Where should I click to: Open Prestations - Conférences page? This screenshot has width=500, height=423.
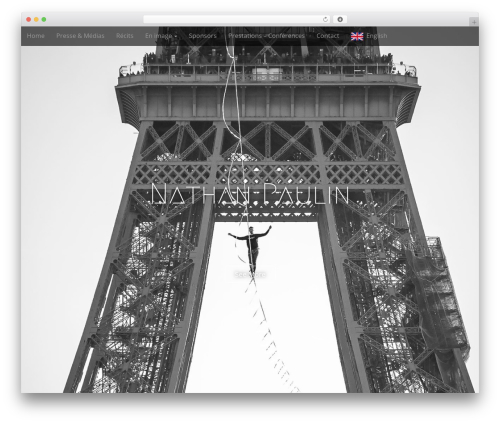[x=266, y=36]
